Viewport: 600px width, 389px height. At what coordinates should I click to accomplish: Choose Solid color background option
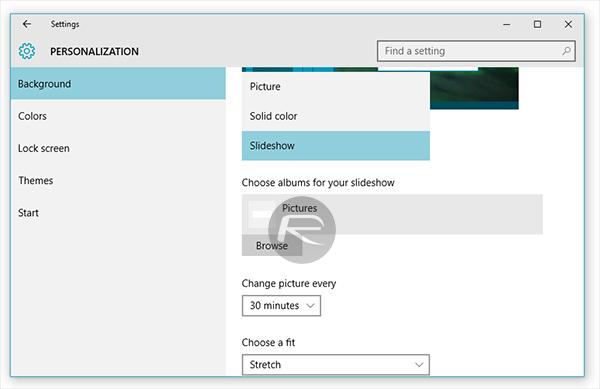[x=336, y=116]
